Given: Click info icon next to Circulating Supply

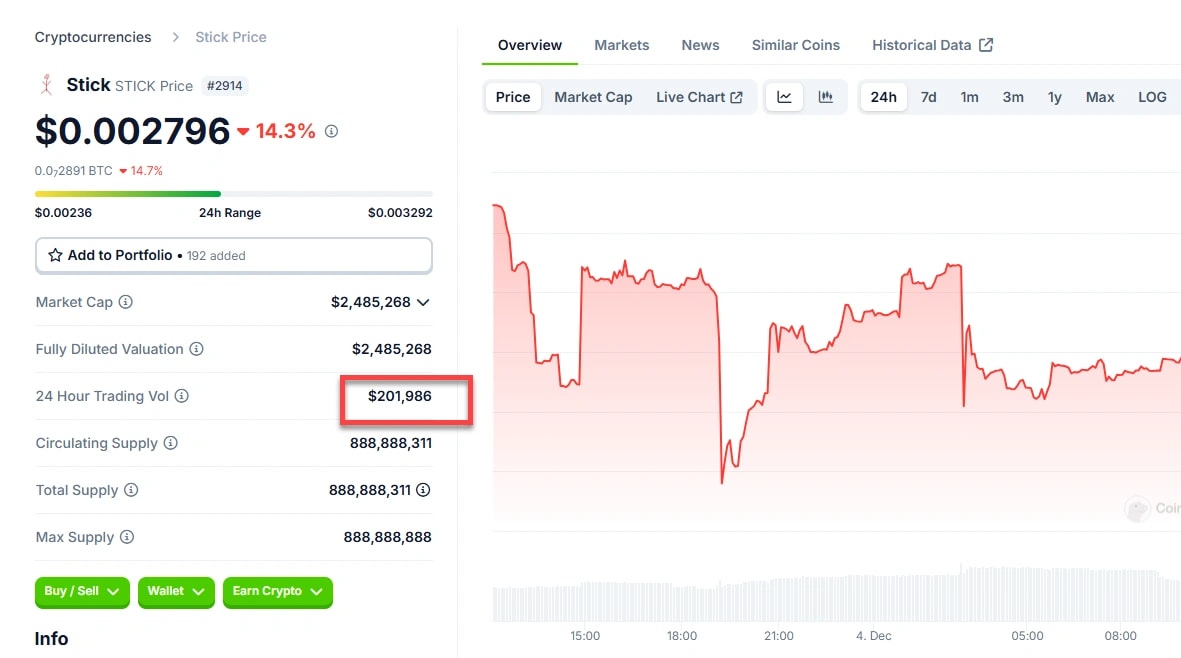Looking at the screenshot, I should tap(171, 443).
